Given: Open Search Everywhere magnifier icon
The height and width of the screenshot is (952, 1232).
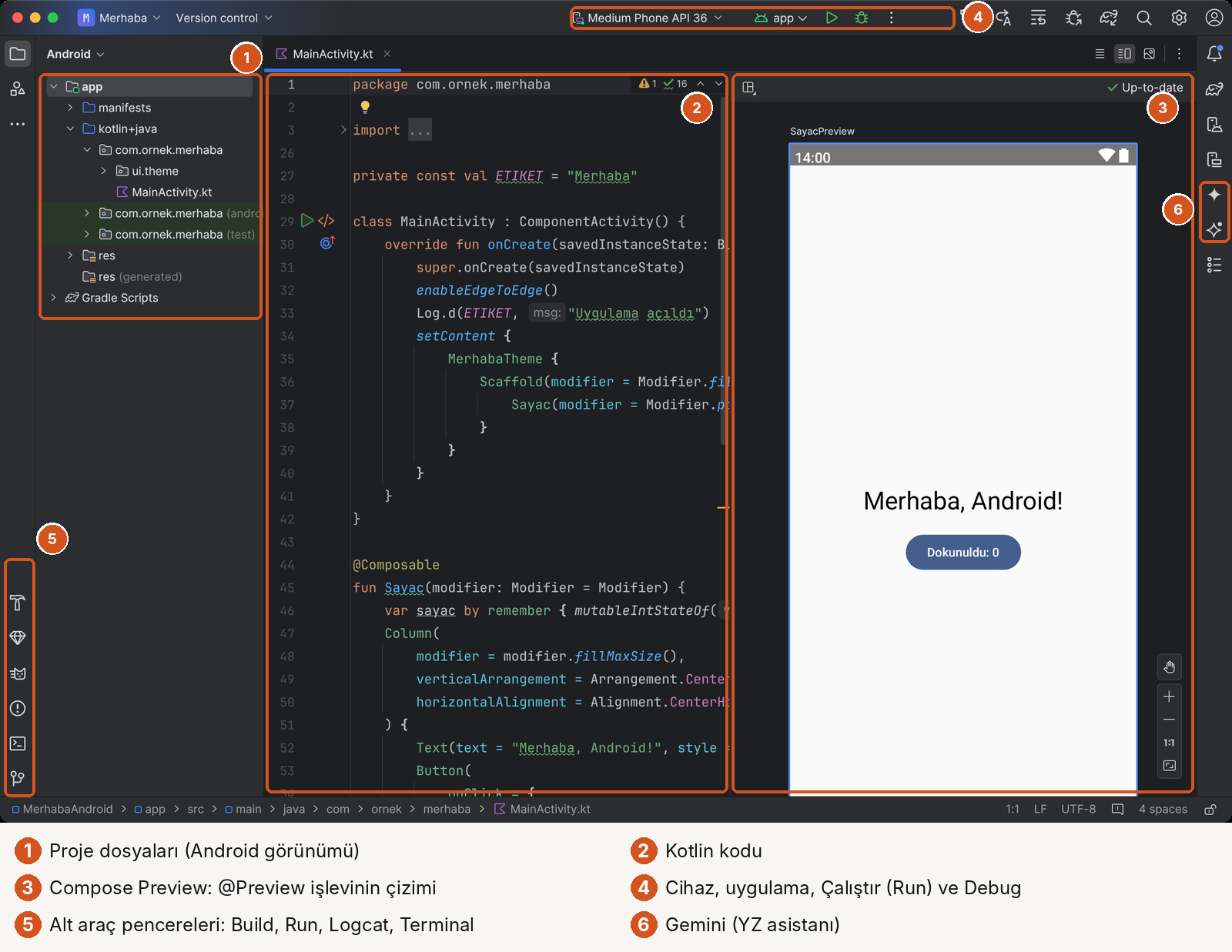Looking at the screenshot, I should (x=1144, y=18).
